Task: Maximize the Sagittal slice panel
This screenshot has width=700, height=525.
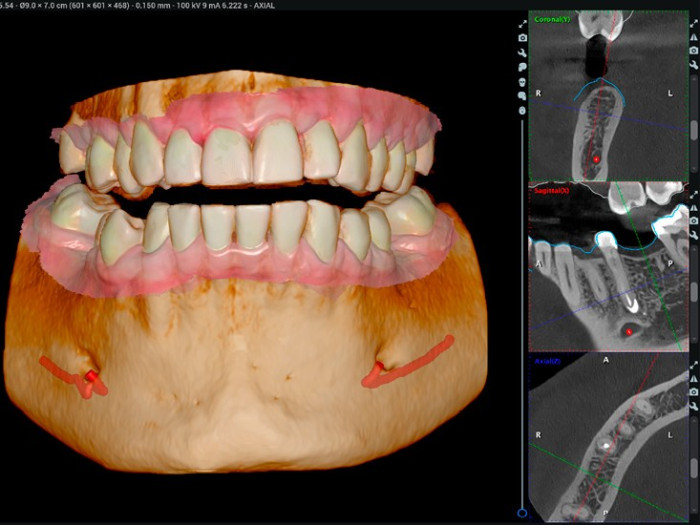Action: pyautogui.click(x=694, y=195)
